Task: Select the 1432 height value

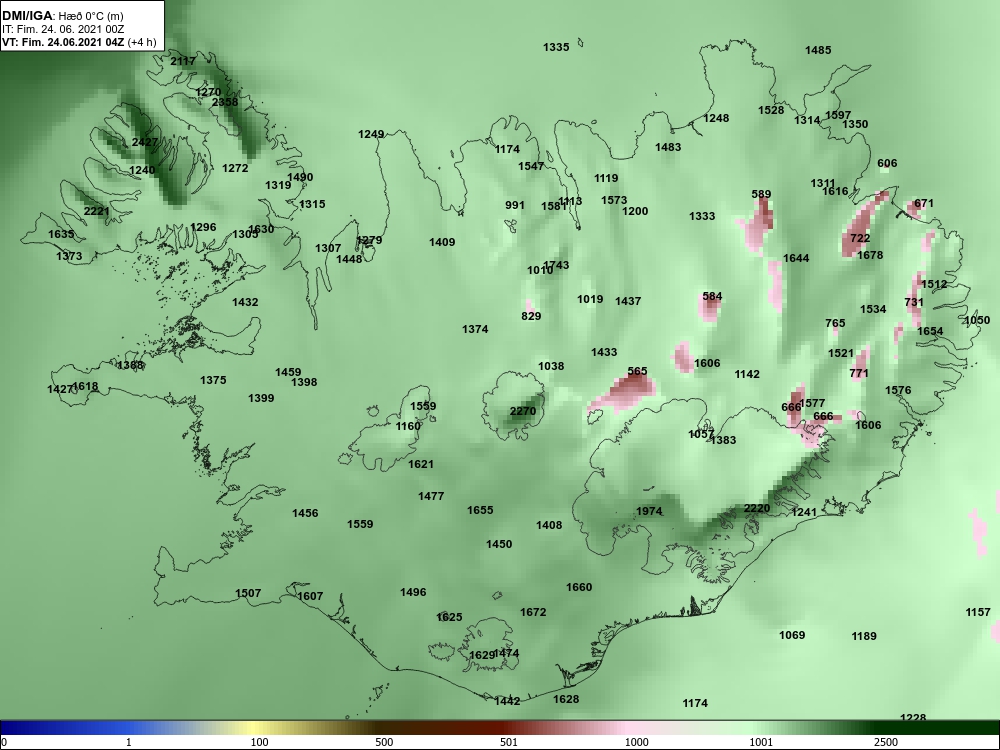Action: (x=245, y=302)
